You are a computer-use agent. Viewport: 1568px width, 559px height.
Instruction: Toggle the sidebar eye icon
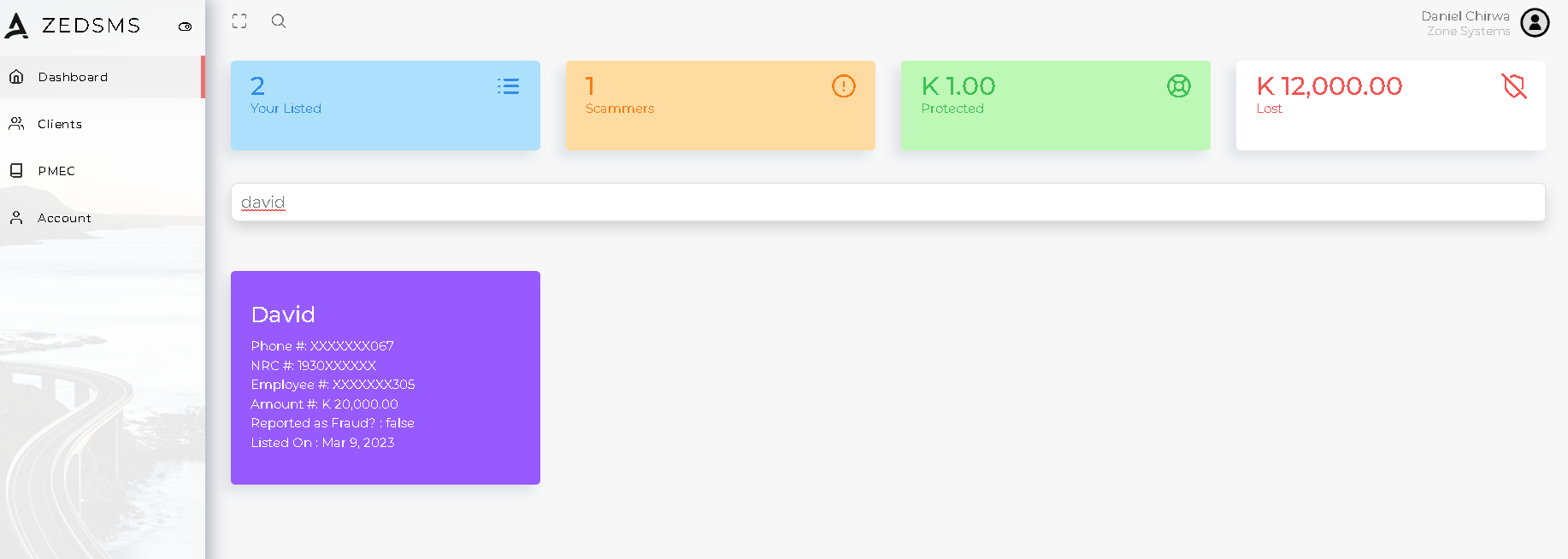[185, 26]
